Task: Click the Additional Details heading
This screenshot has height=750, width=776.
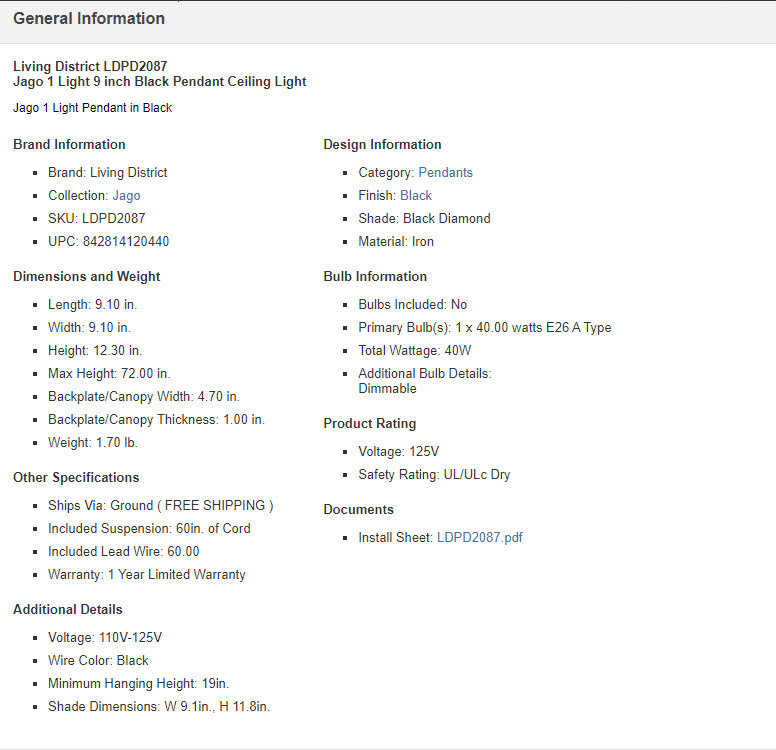Action: click(68, 610)
